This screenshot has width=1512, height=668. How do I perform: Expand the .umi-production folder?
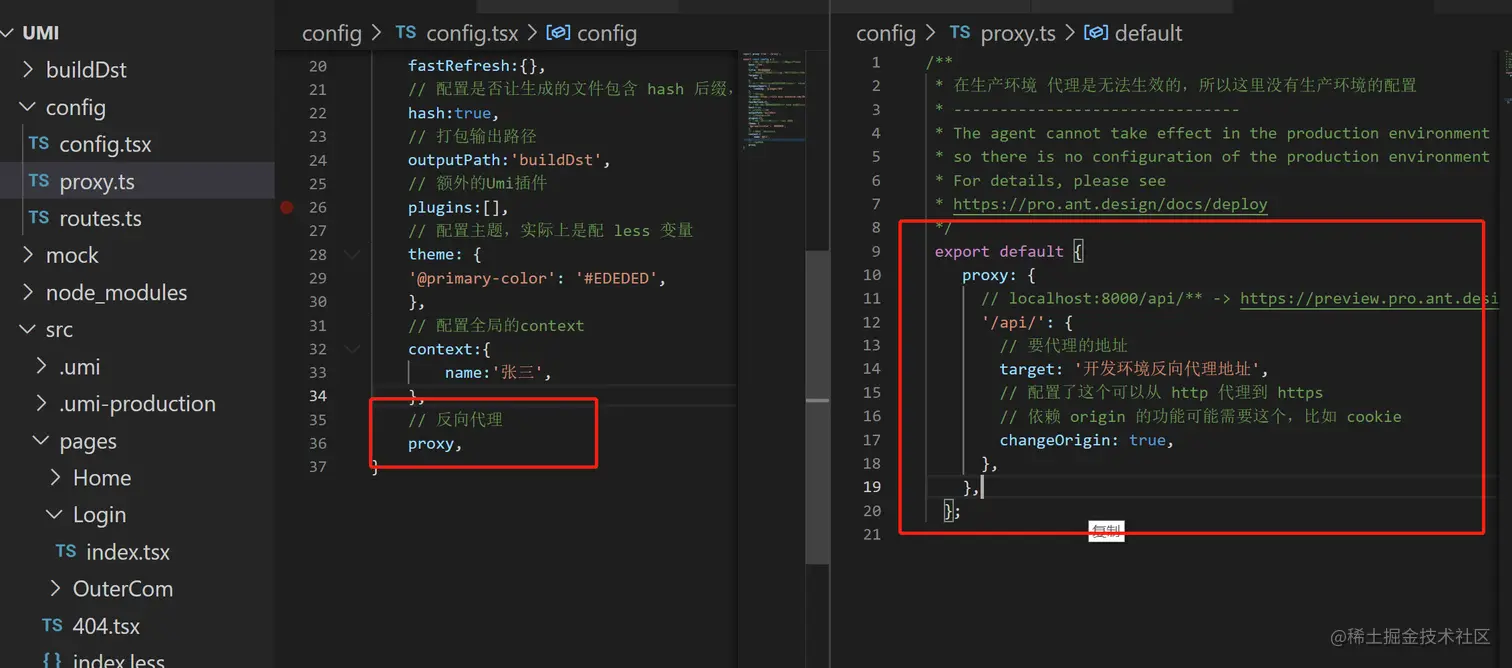42,403
